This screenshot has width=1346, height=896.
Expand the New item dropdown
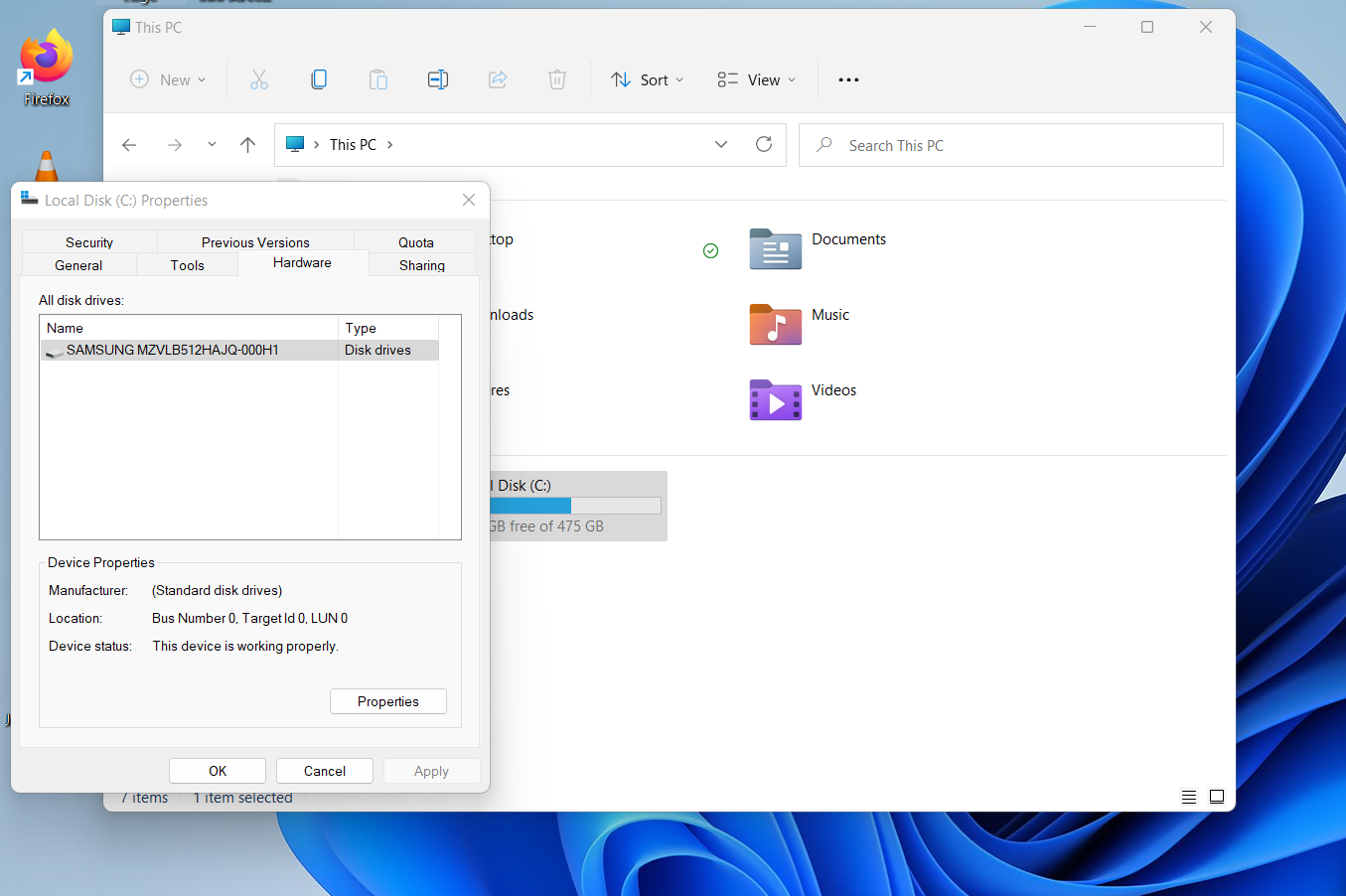pos(202,79)
